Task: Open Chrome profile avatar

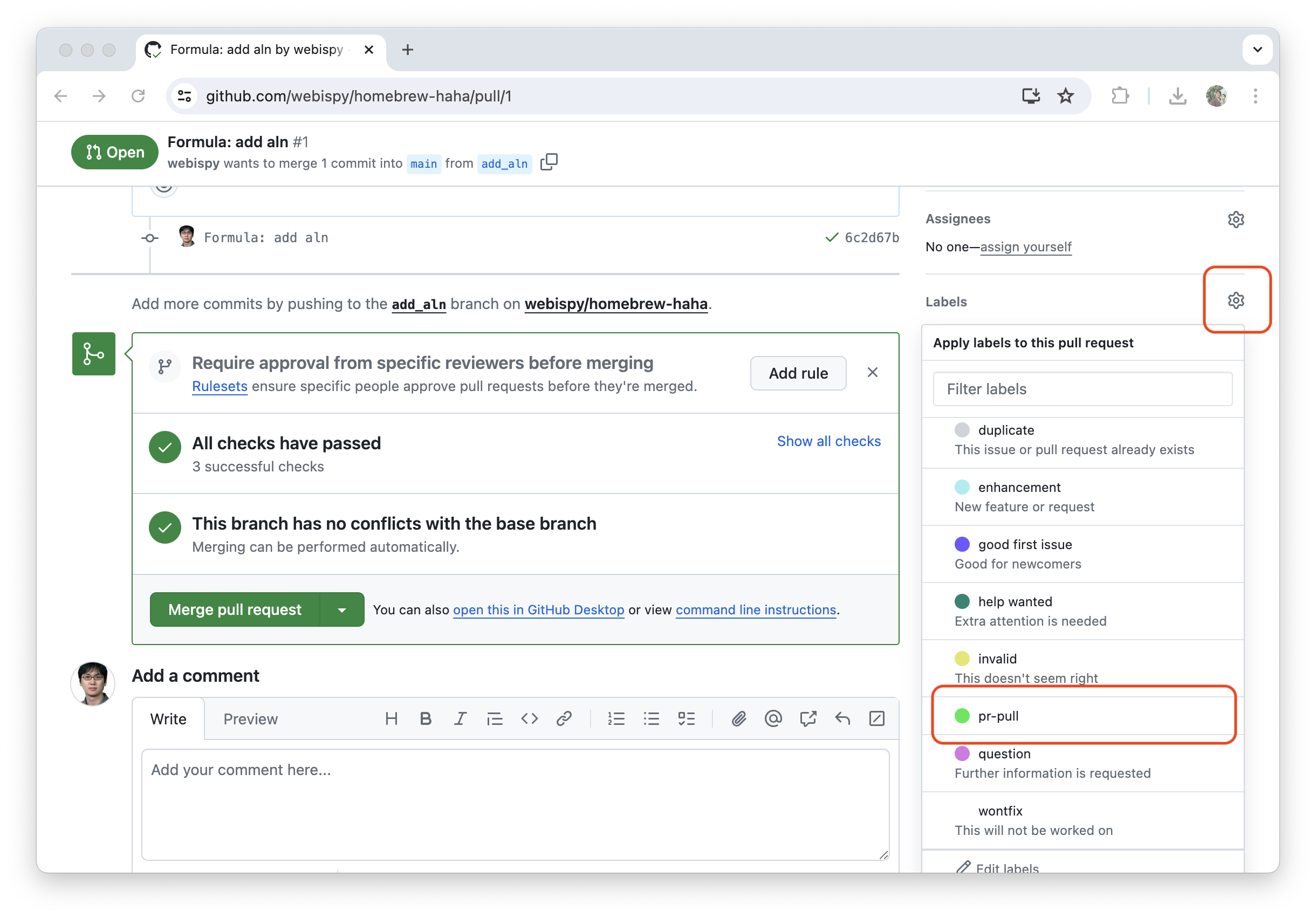Action: coord(1216,95)
